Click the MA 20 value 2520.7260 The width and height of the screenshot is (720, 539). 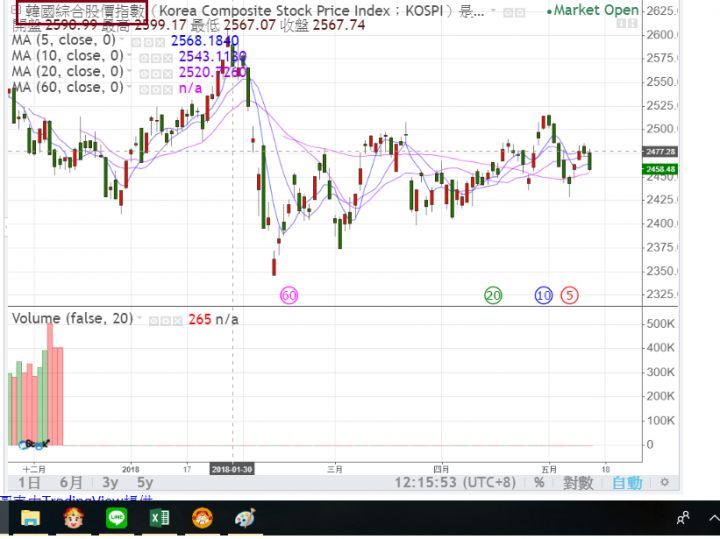tap(213, 72)
